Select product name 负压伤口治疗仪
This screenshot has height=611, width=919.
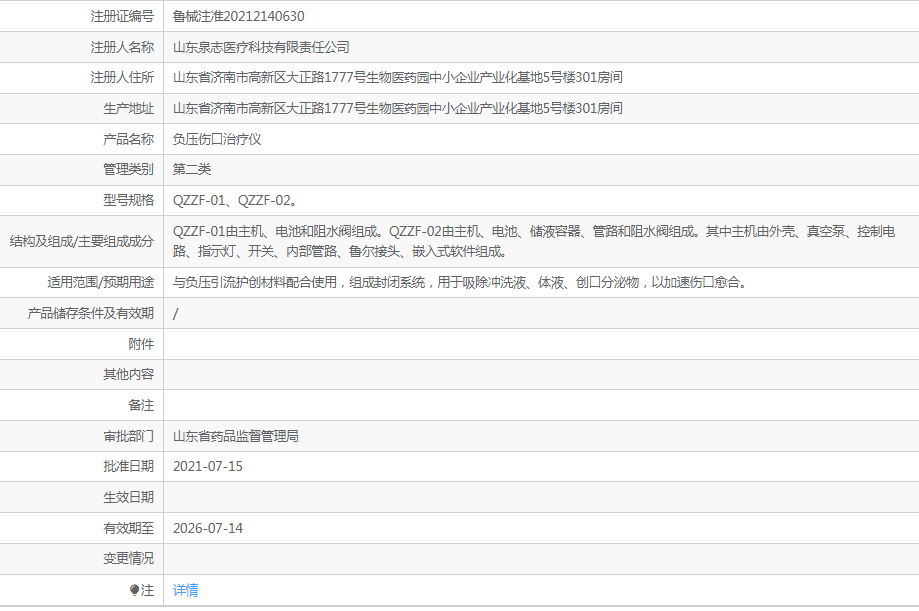point(217,139)
